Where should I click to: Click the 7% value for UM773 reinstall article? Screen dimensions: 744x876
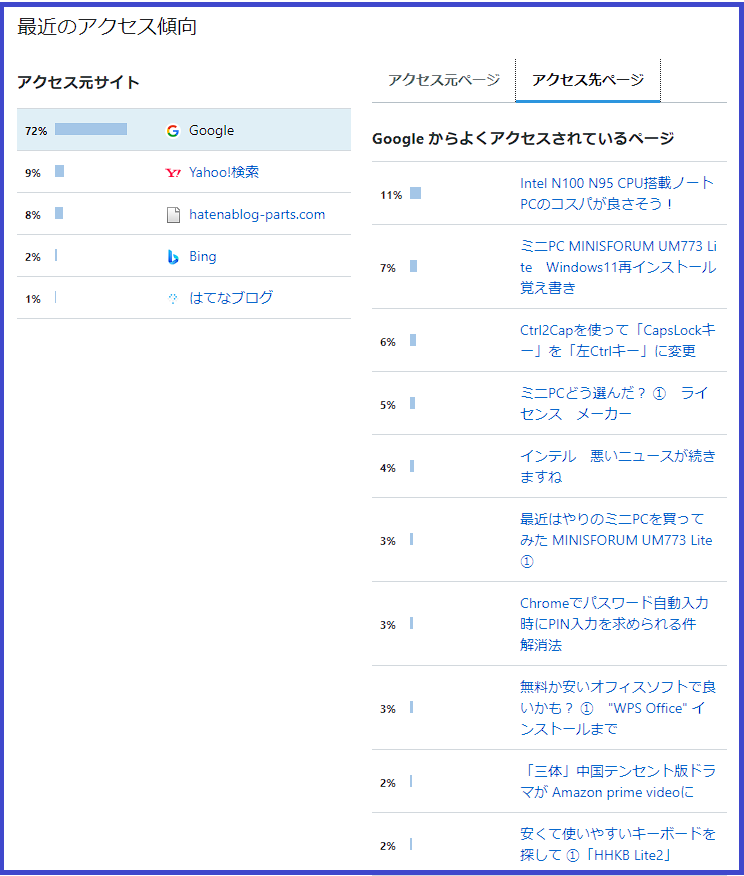(388, 268)
